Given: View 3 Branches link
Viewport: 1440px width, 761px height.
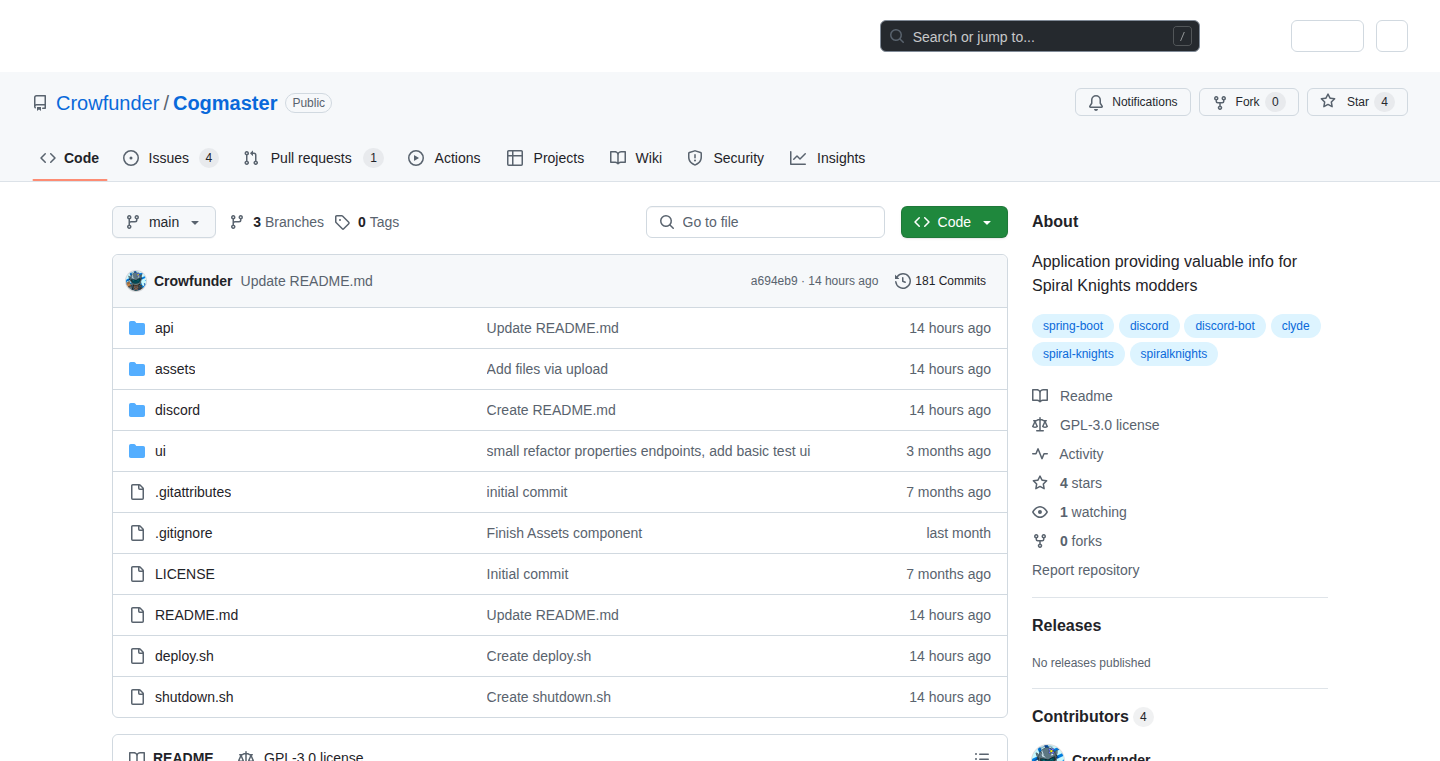Looking at the screenshot, I should 277,222.
